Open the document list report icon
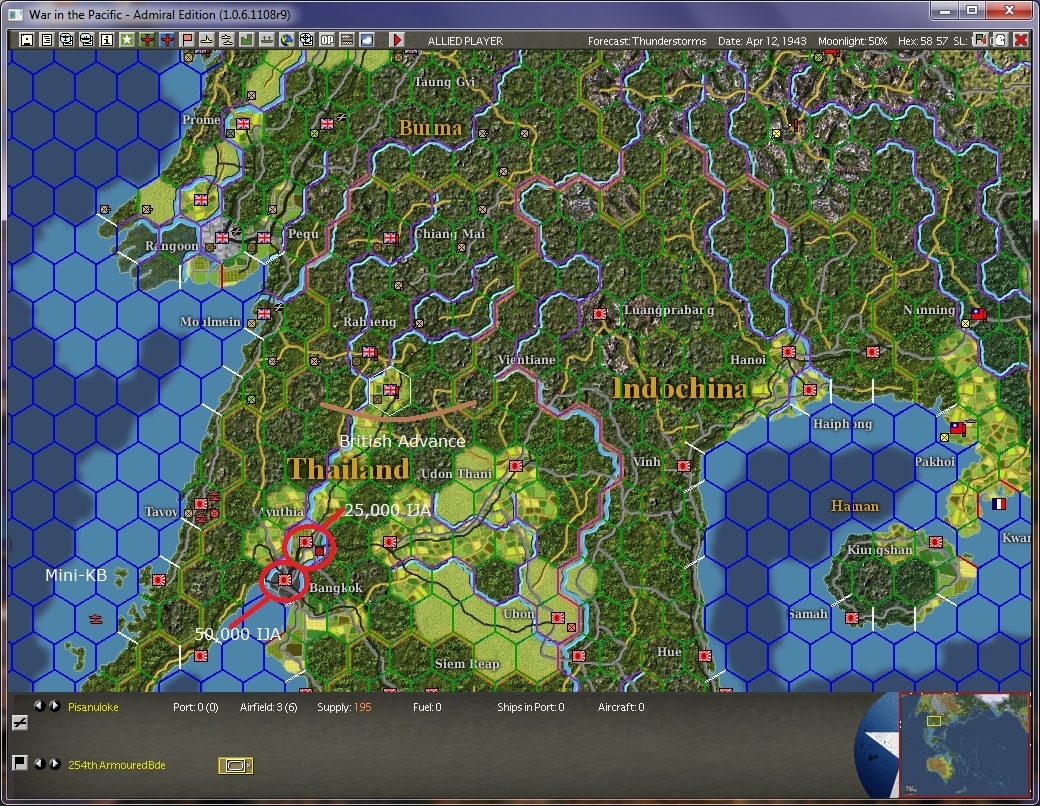This screenshot has height=806, width=1040. pos(46,40)
